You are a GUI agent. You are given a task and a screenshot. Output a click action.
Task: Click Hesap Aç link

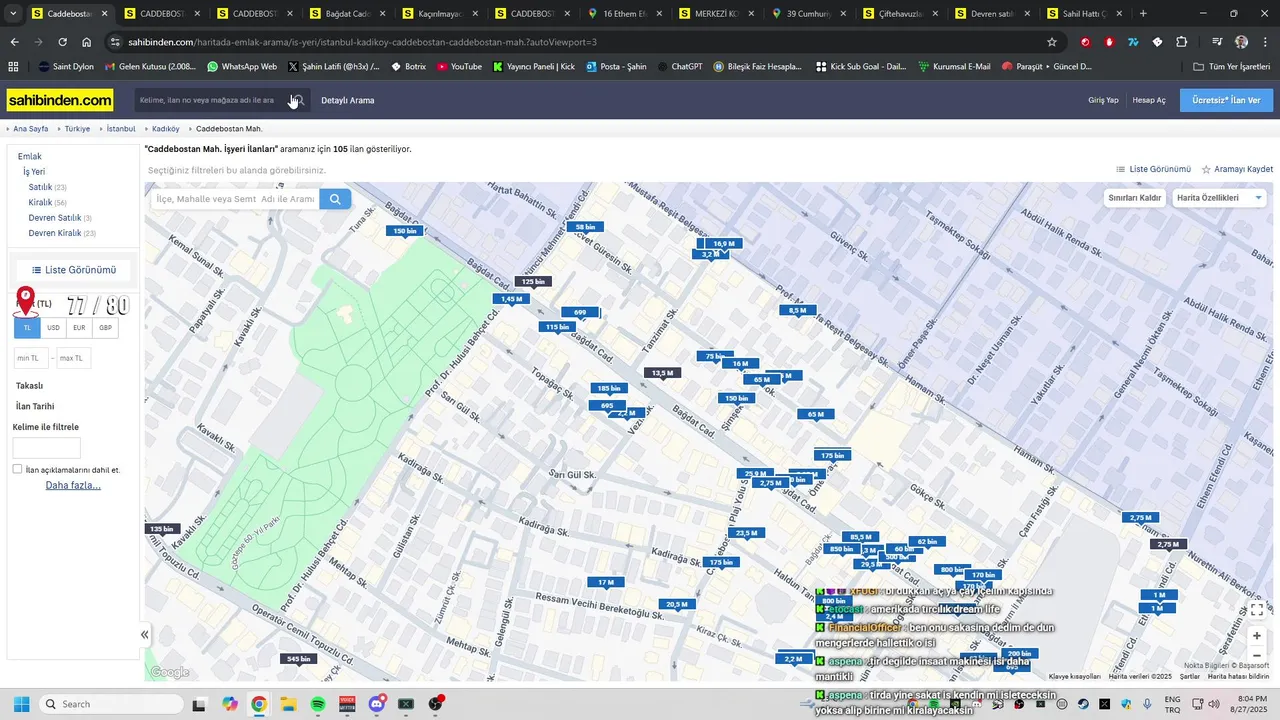(1149, 100)
